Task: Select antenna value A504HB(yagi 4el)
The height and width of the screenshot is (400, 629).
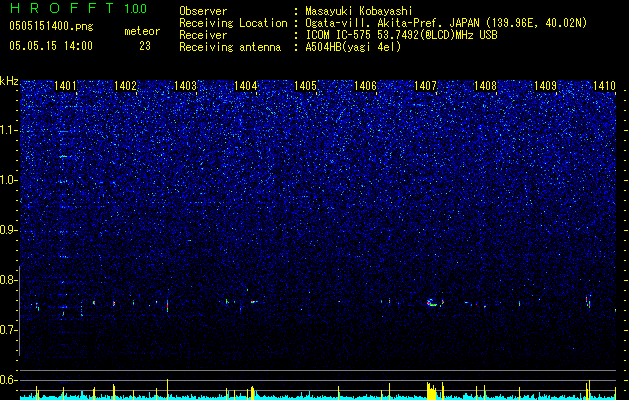Action: click(353, 47)
